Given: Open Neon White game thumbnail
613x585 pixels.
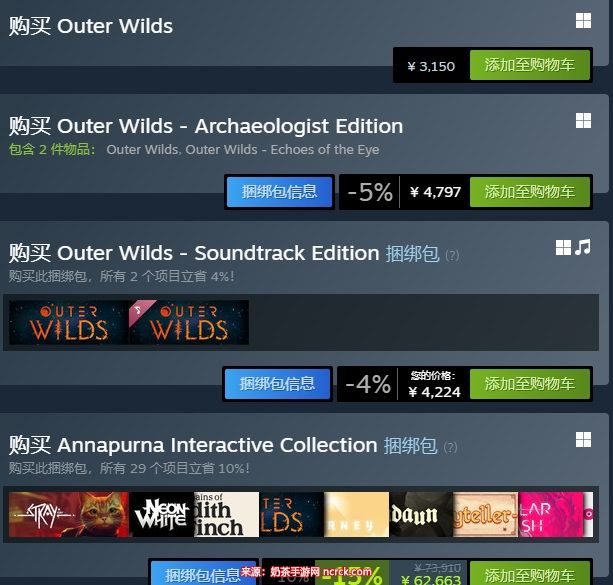Looking at the screenshot, I should click(161, 514).
